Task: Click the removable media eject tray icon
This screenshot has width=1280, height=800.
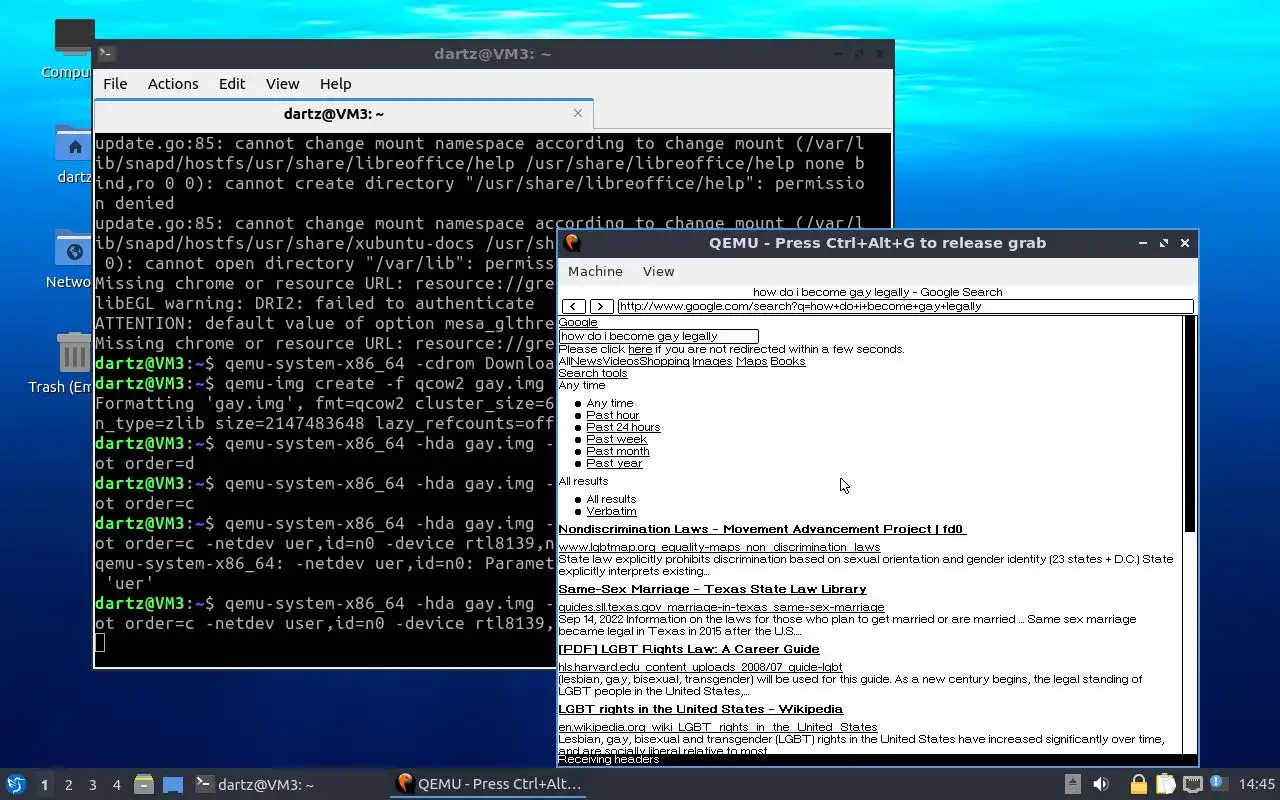Action: coord(1072,785)
